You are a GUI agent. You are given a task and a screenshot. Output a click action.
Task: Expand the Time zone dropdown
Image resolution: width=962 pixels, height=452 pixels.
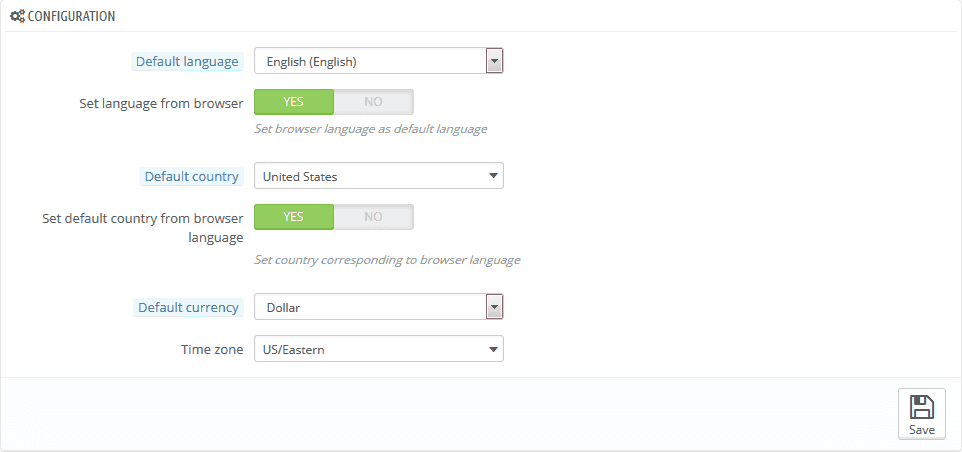coord(370,350)
